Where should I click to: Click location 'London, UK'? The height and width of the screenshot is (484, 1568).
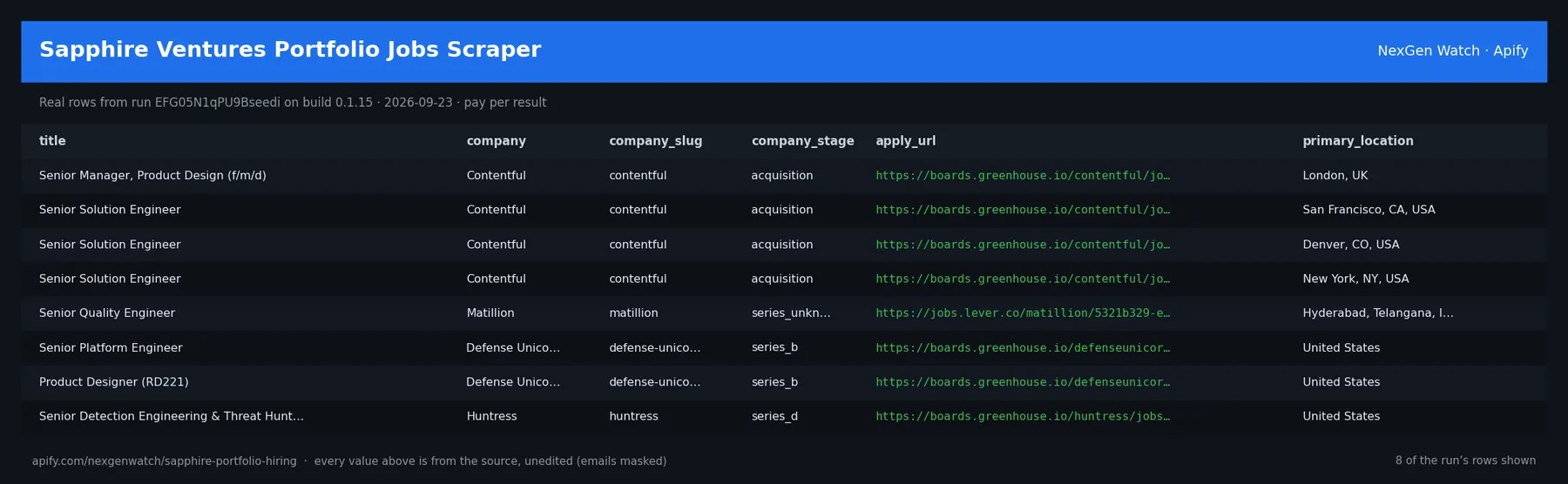(1335, 176)
